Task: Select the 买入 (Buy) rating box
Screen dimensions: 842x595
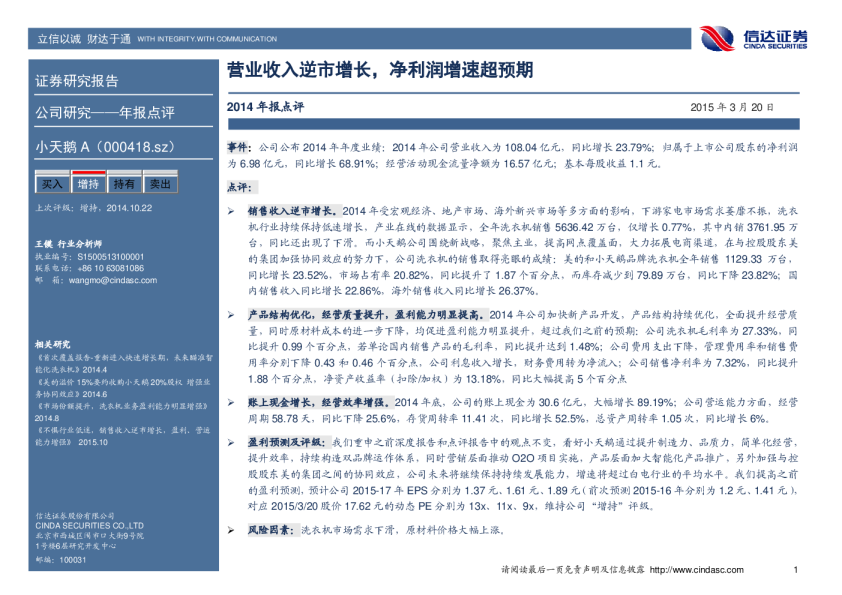Action: [x=52, y=184]
